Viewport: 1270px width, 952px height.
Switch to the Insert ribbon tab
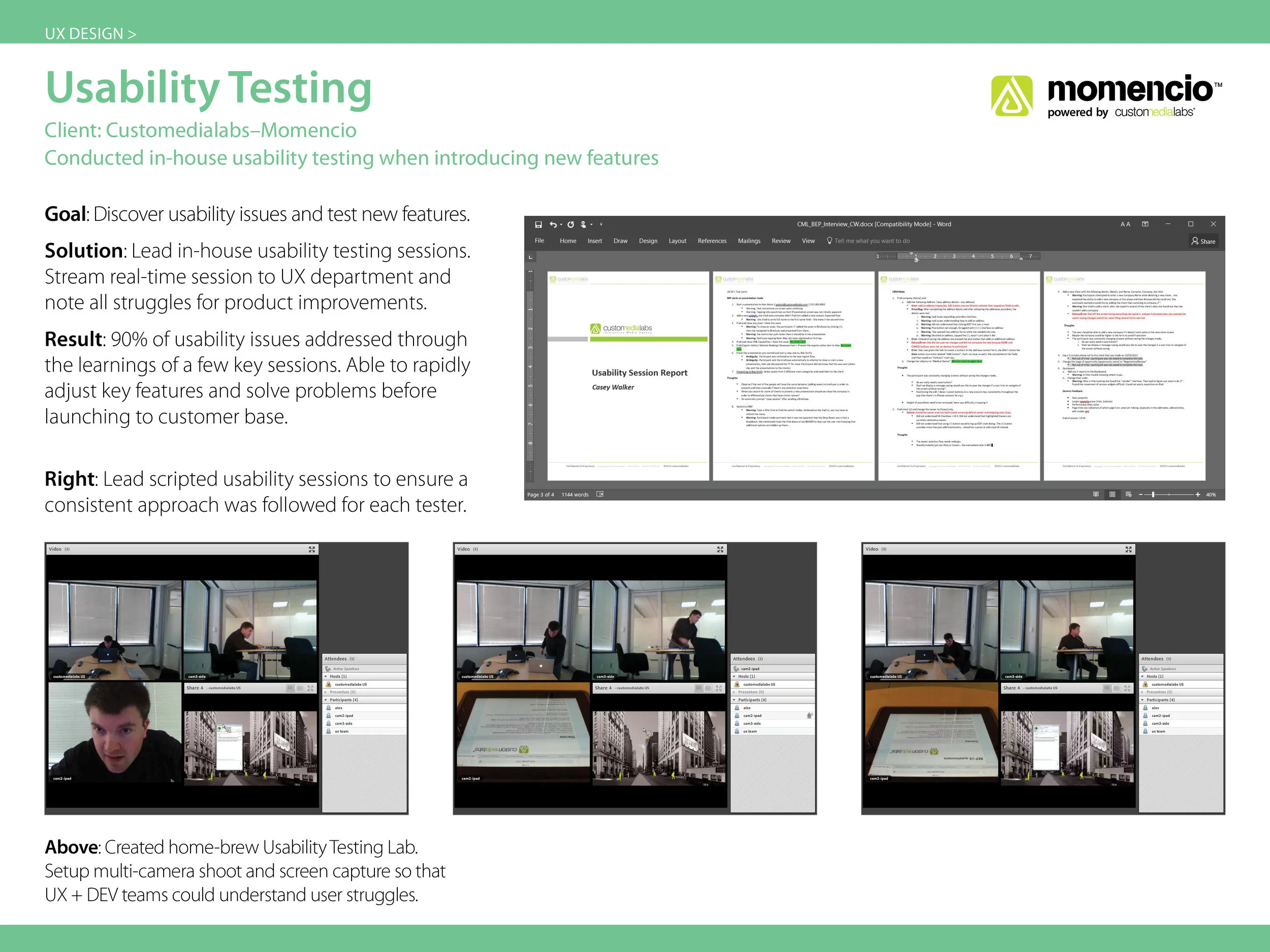click(595, 241)
